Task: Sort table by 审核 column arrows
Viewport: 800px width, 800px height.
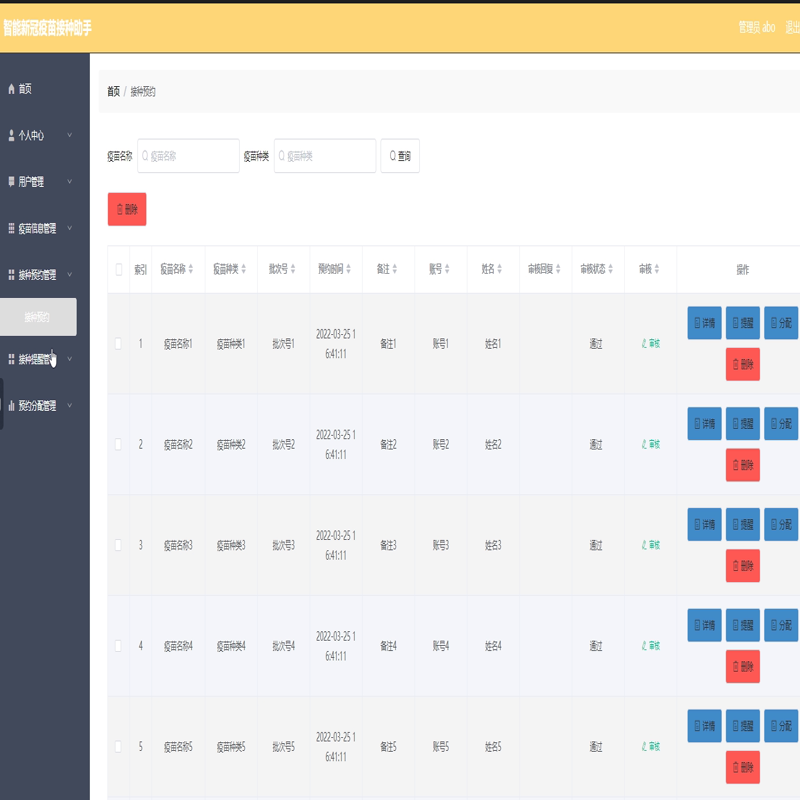Action: [x=657, y=269]
